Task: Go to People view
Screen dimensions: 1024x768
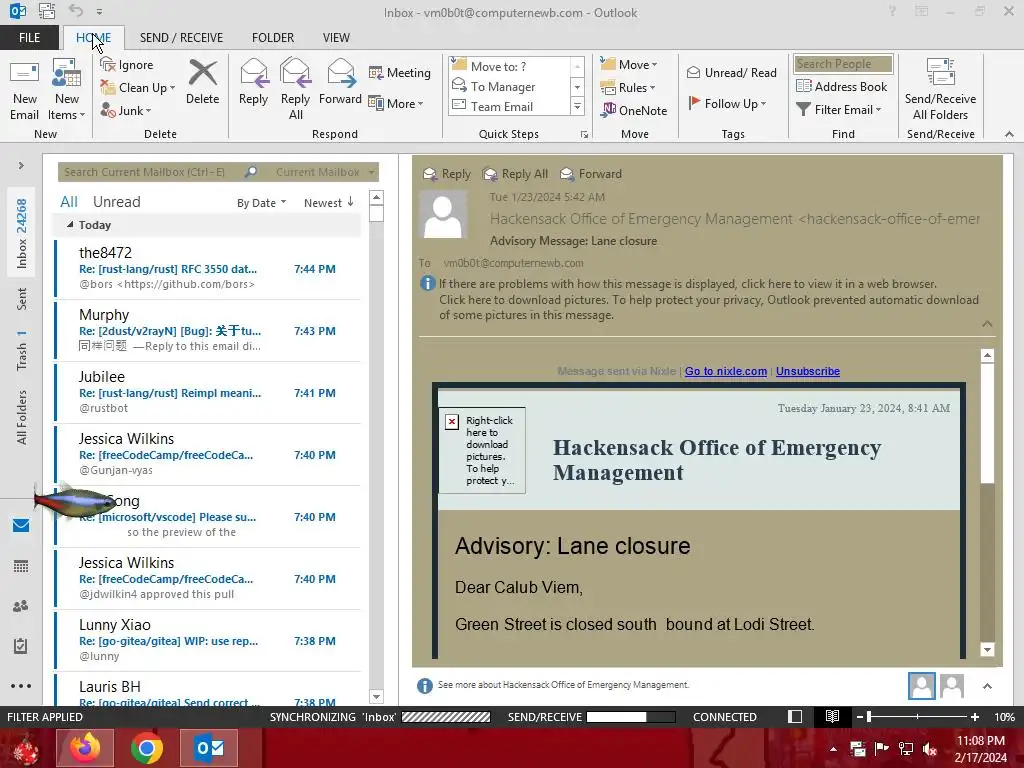Action: coord(21,606)
